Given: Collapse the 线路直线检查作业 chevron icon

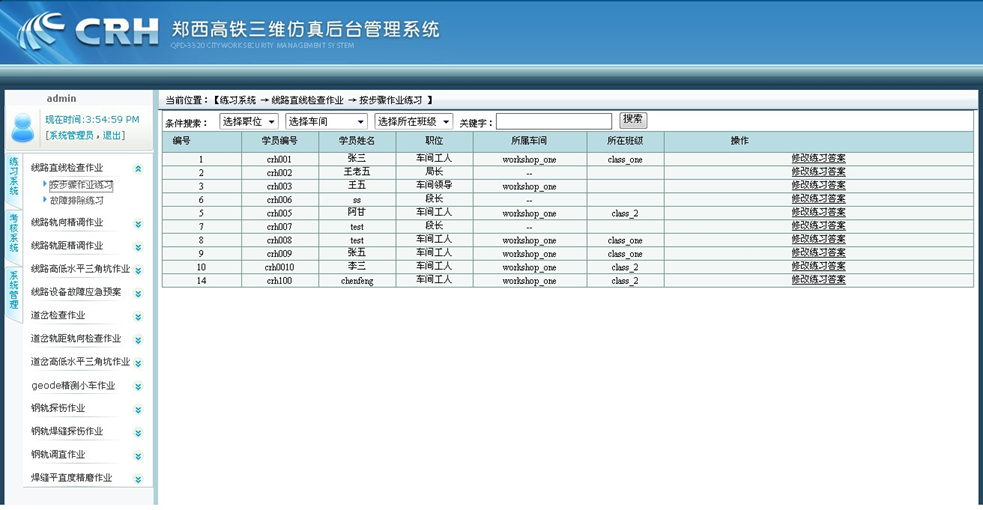Looking at the screenshot, I should coord(138,169).
